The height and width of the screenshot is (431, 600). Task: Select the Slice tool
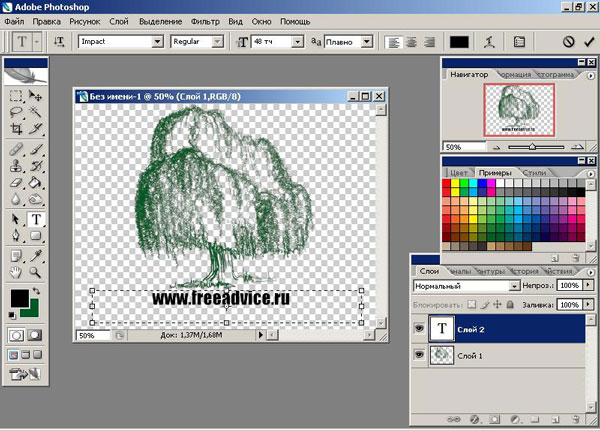(x=35, y=129)
